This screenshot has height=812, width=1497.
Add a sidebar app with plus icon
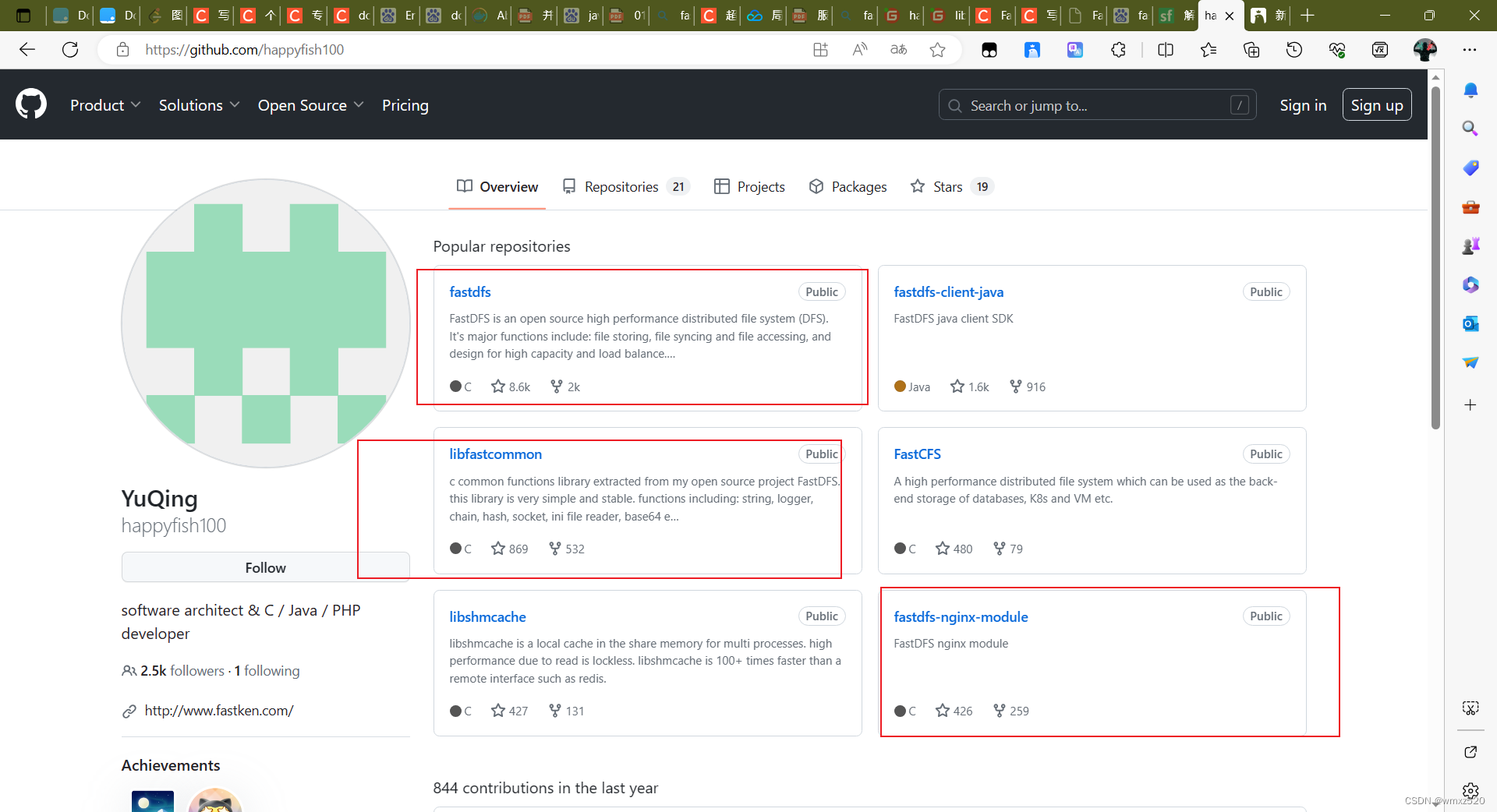click(x=1470, y=404)
